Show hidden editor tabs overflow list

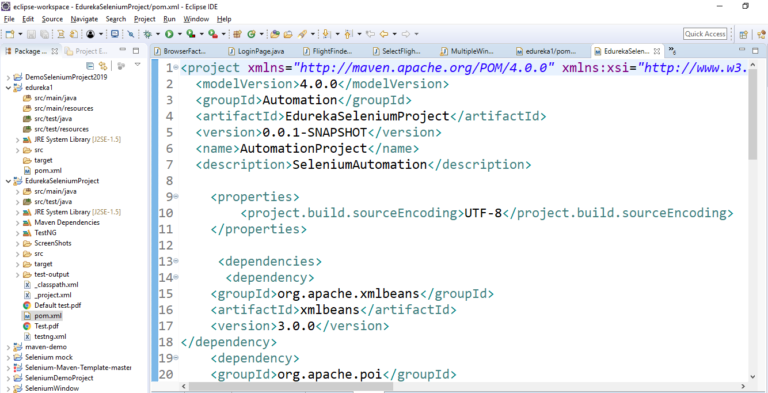[672, 50]
